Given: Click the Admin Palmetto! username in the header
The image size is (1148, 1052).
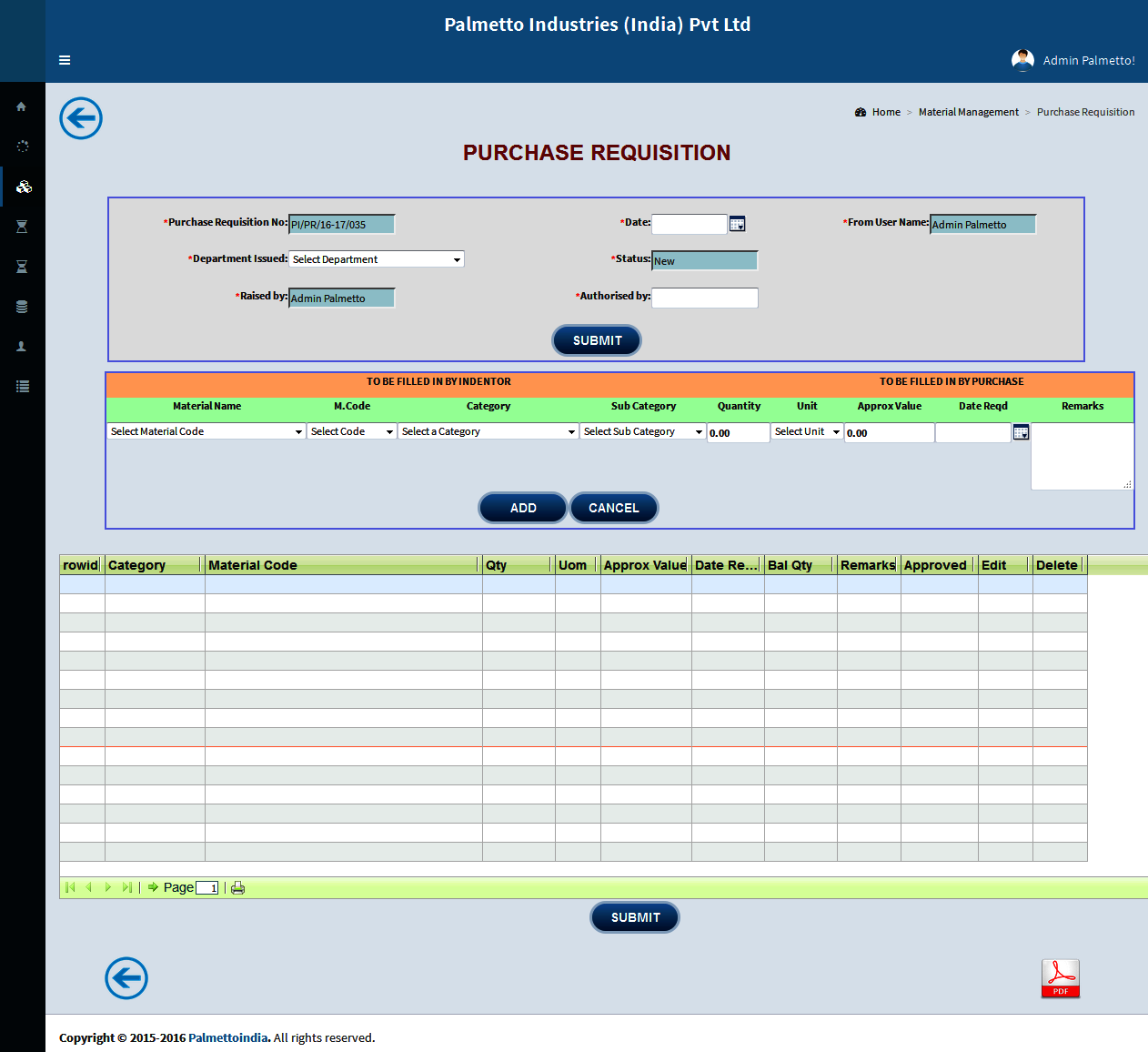Looking at the screenshot, I should pos(1089,60).
